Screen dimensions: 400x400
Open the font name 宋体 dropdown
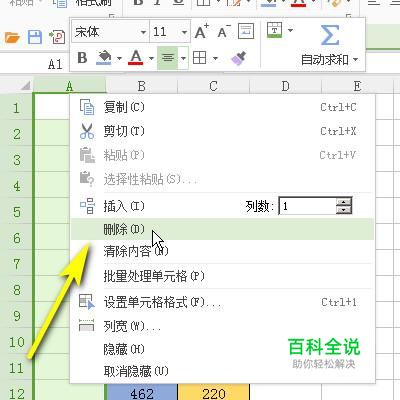(x=143, y=32)
